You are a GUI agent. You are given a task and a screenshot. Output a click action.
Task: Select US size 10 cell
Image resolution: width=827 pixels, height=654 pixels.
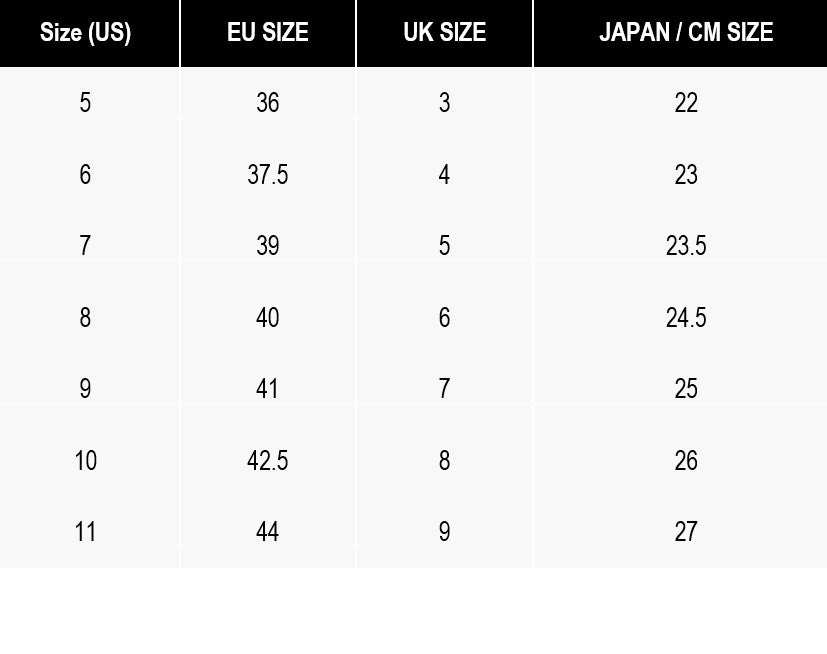pyautogui.click(x=85, y=460)
